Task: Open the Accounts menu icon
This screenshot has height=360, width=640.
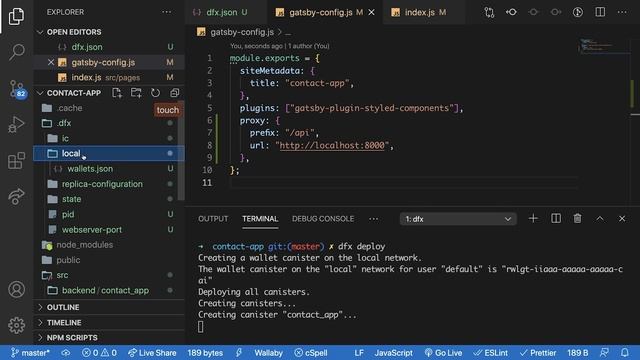Action: click(16, 289)
